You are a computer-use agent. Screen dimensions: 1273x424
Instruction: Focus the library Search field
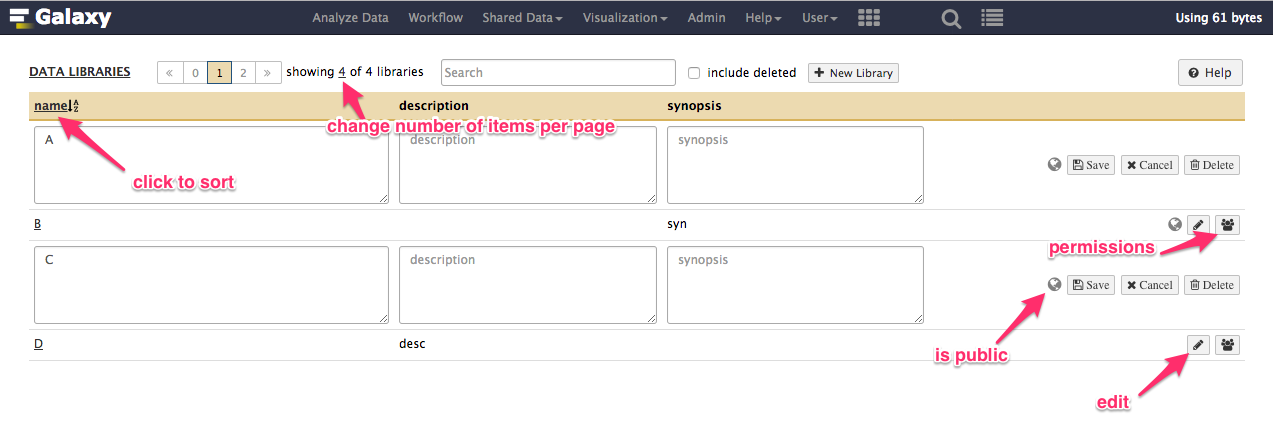coord(558,72)
